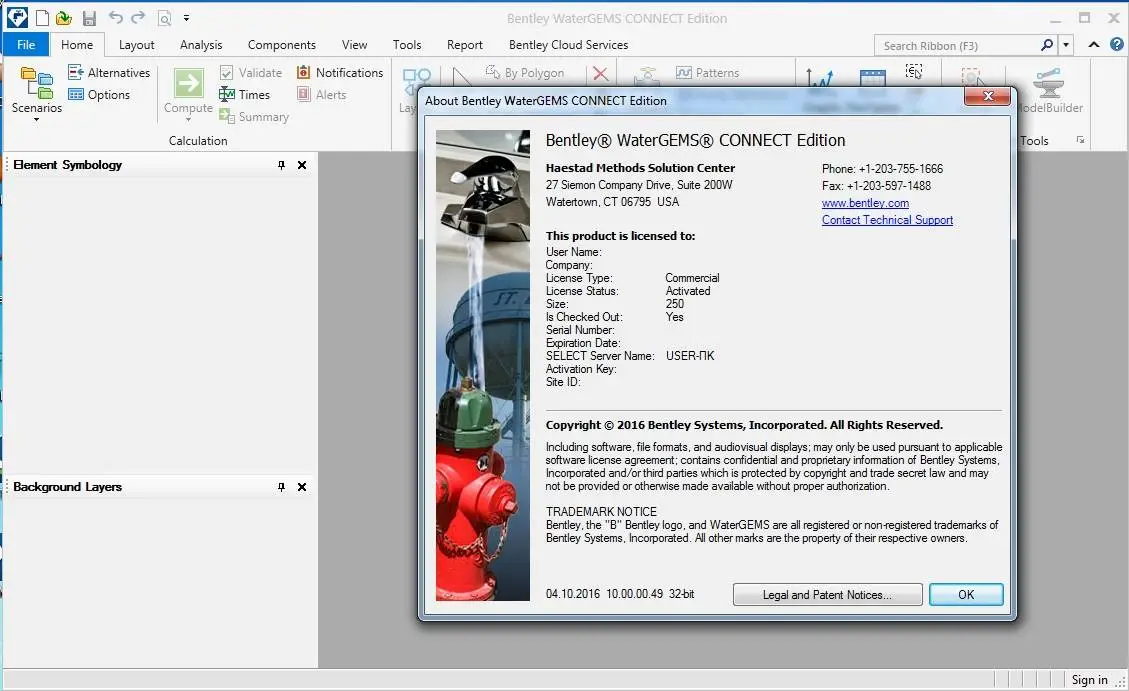Open Patterns from the ribbon

707,73
